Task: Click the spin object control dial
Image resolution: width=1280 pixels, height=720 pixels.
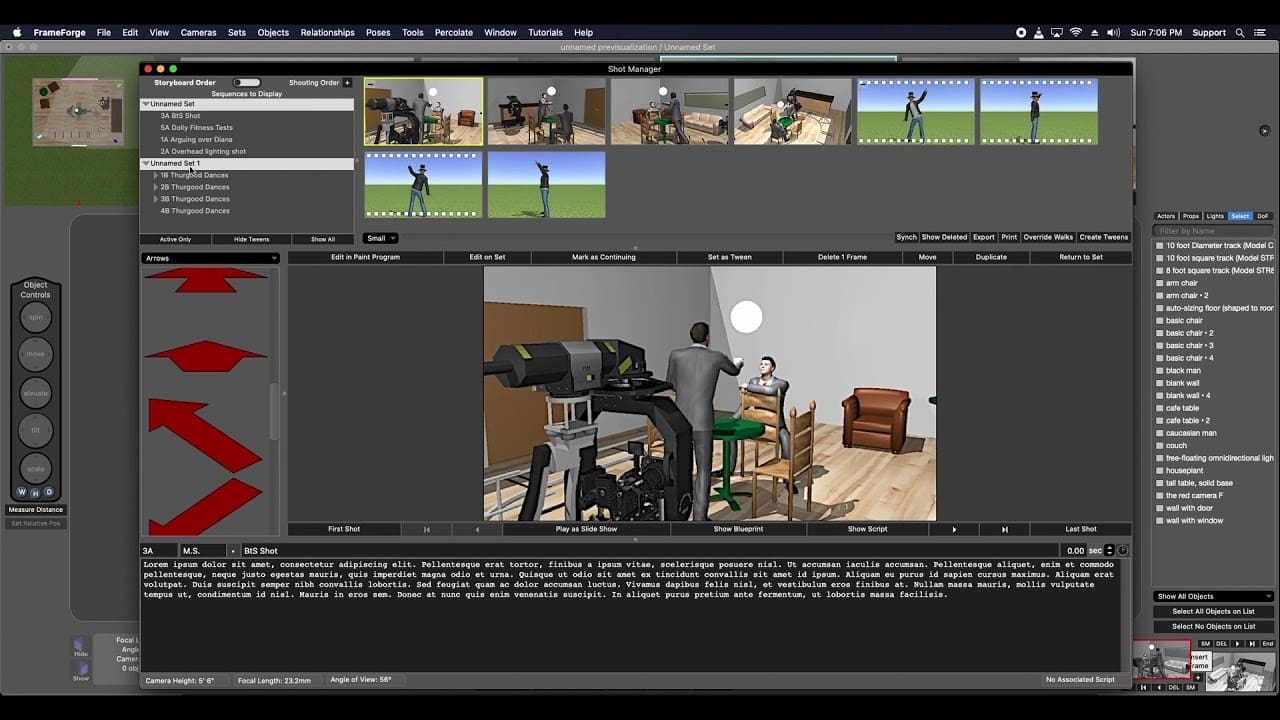Action: tap(35, 317)
